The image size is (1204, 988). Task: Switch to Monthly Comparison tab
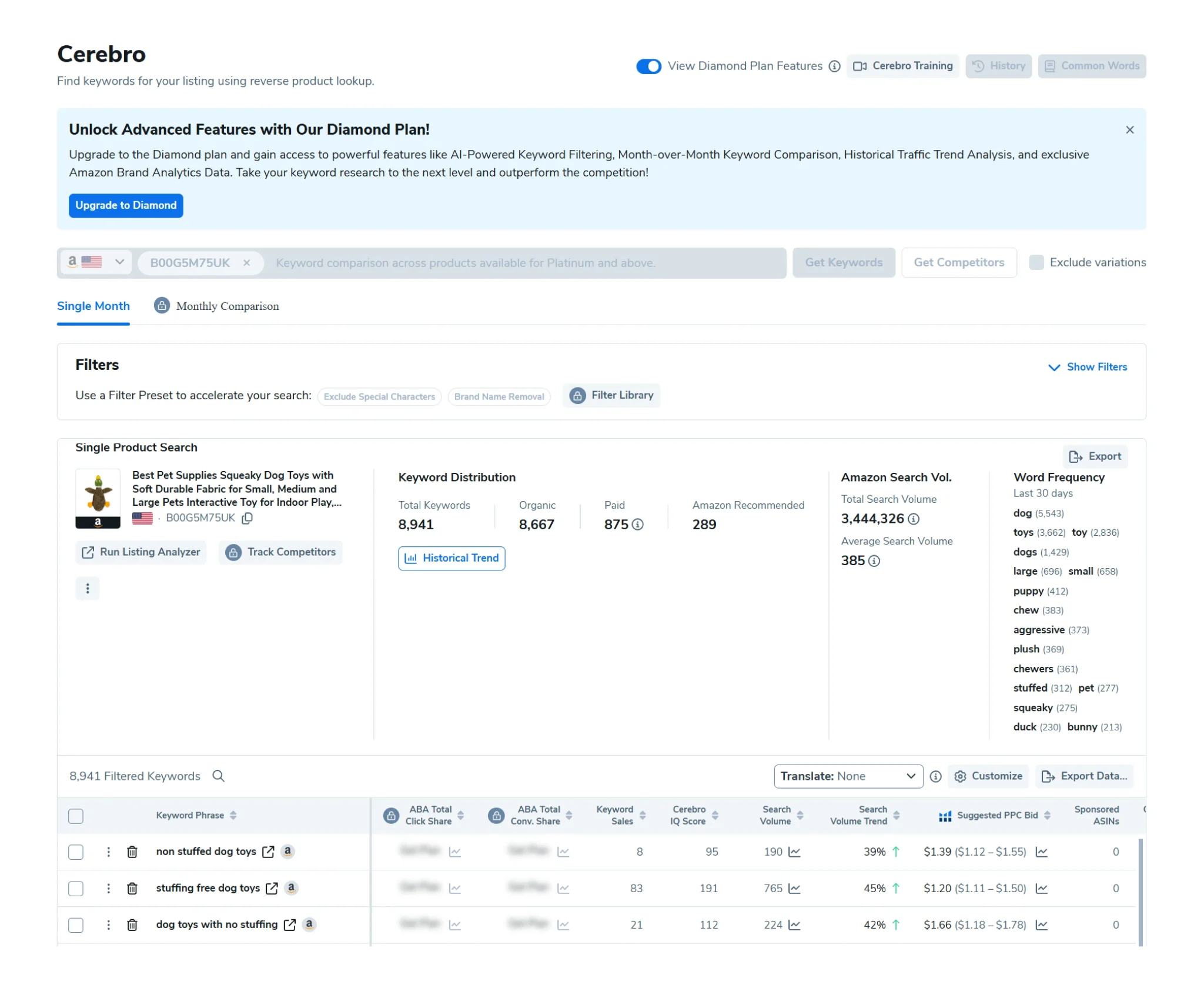click(216, 306)
